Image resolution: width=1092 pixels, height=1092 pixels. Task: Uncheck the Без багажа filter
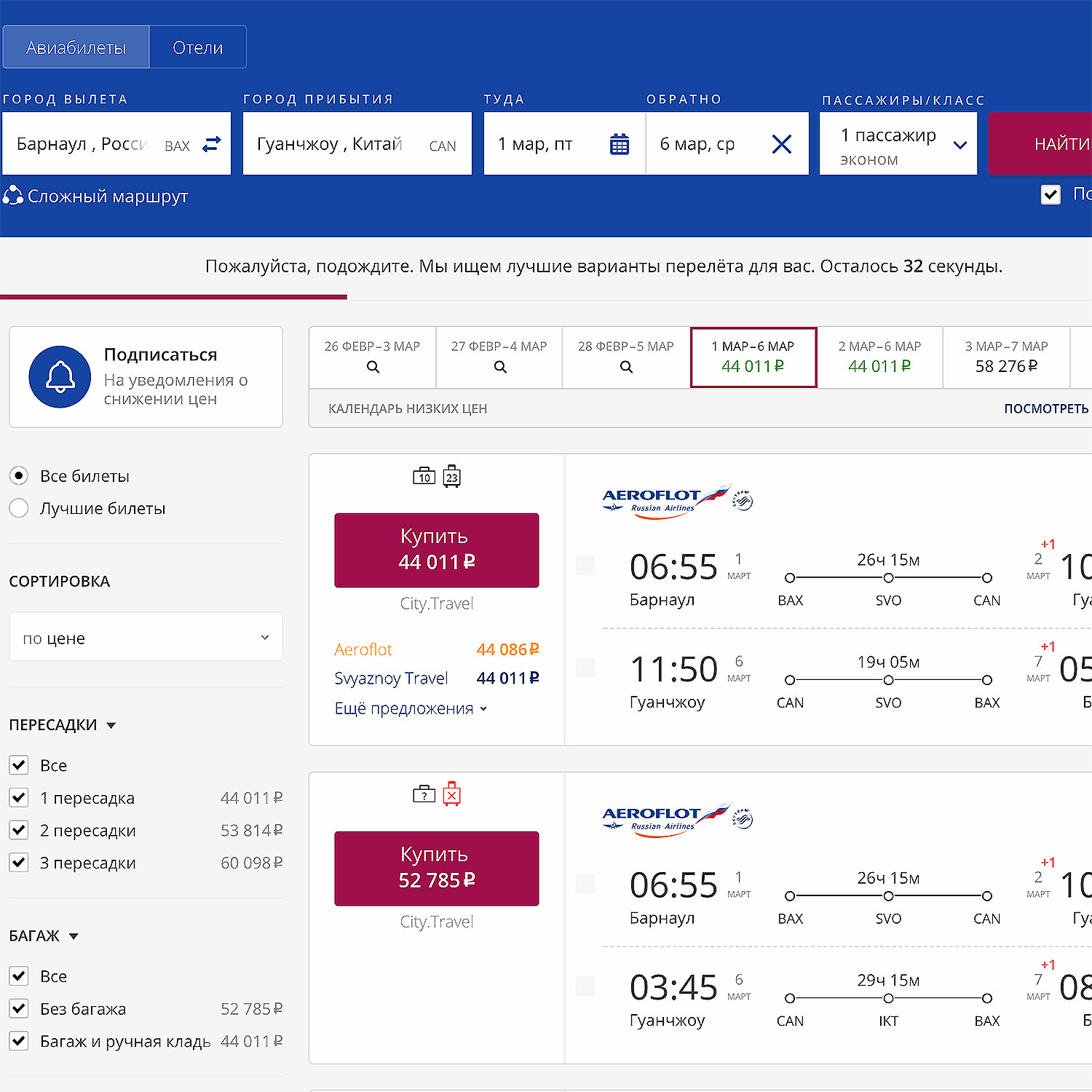click(19, 1009)
